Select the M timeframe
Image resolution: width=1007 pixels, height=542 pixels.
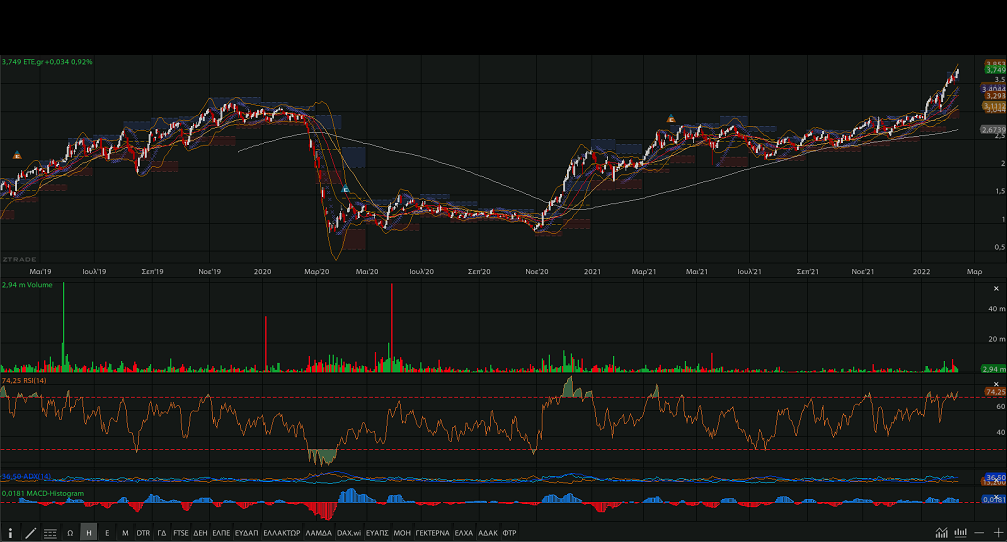(x=125, y=533)
